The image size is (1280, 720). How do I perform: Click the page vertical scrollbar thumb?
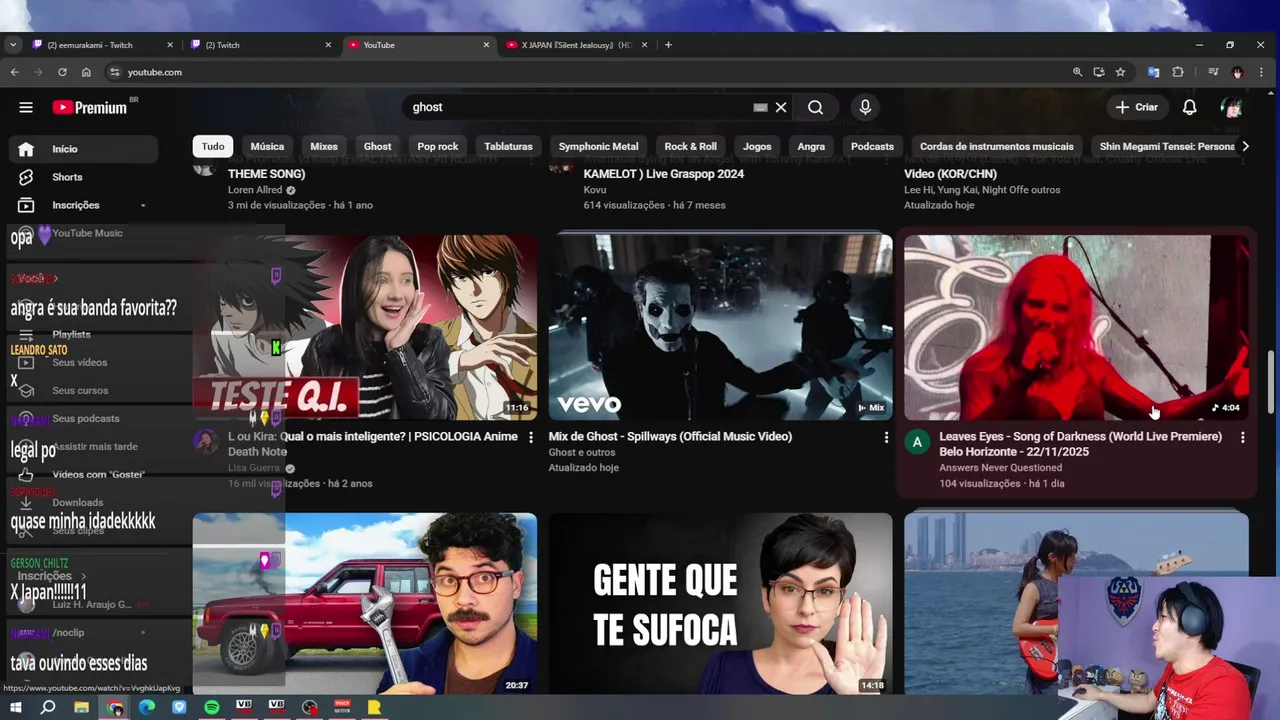tap(1272, 382)
